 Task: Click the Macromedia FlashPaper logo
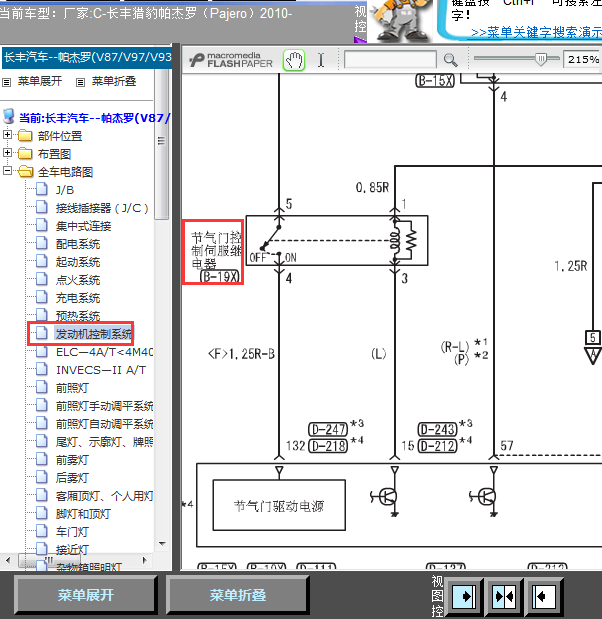click(231, 60)
